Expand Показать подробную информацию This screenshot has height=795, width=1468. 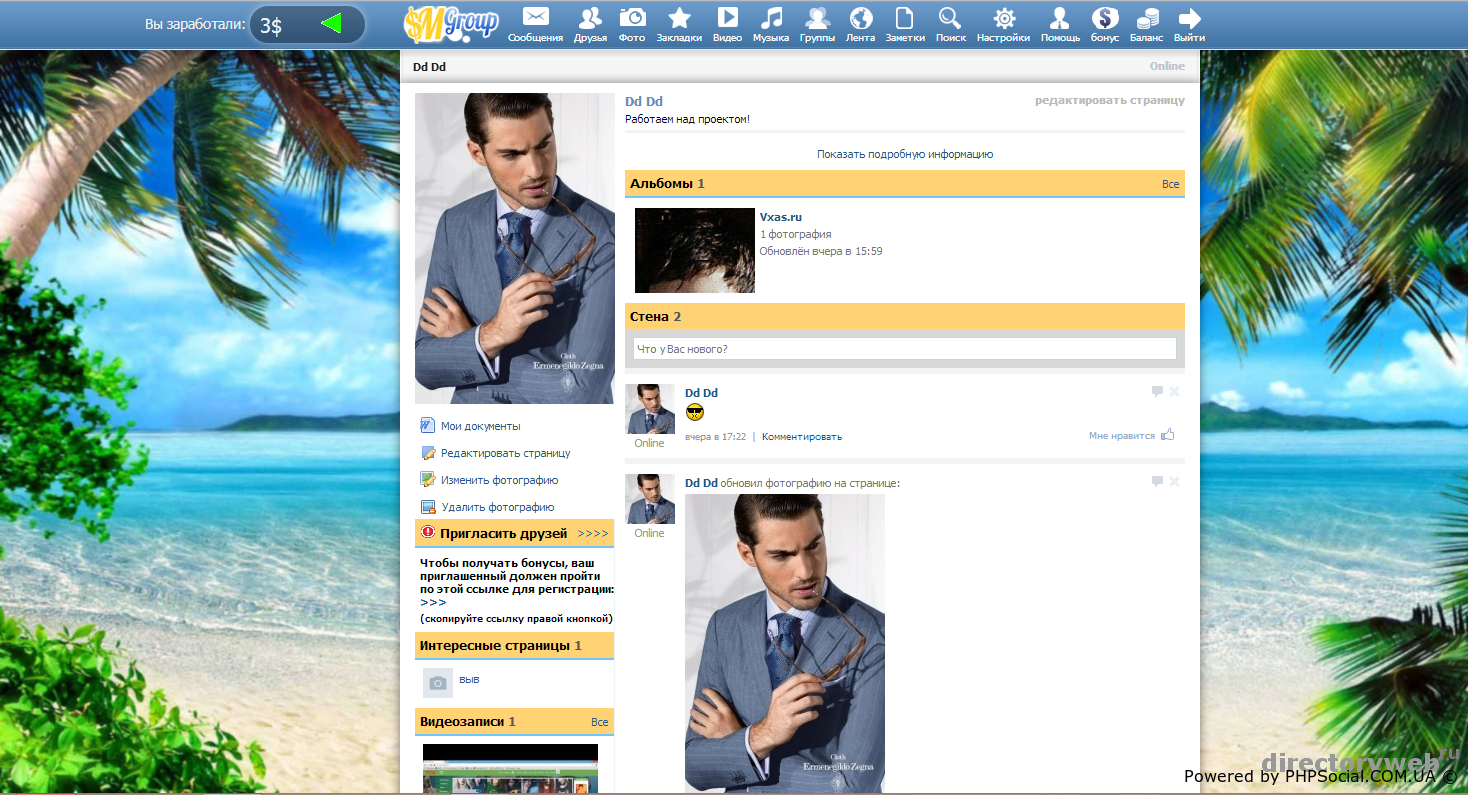904,154
